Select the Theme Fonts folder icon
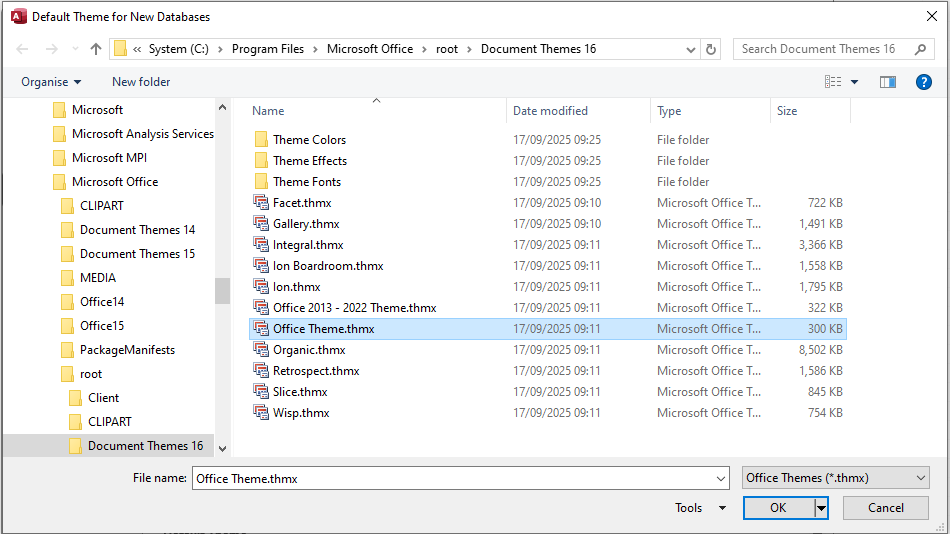950x534 pixels. pos(261,182)
